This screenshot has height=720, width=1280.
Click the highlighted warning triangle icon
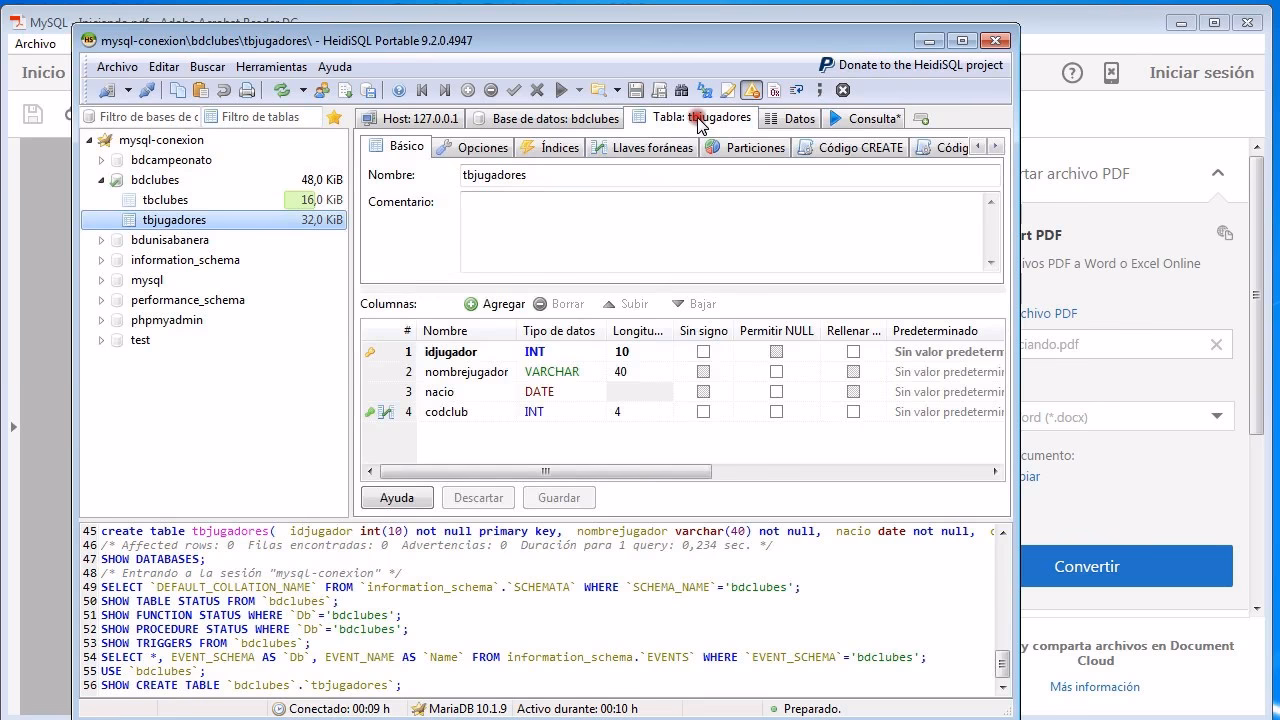[x=752, y=90]
